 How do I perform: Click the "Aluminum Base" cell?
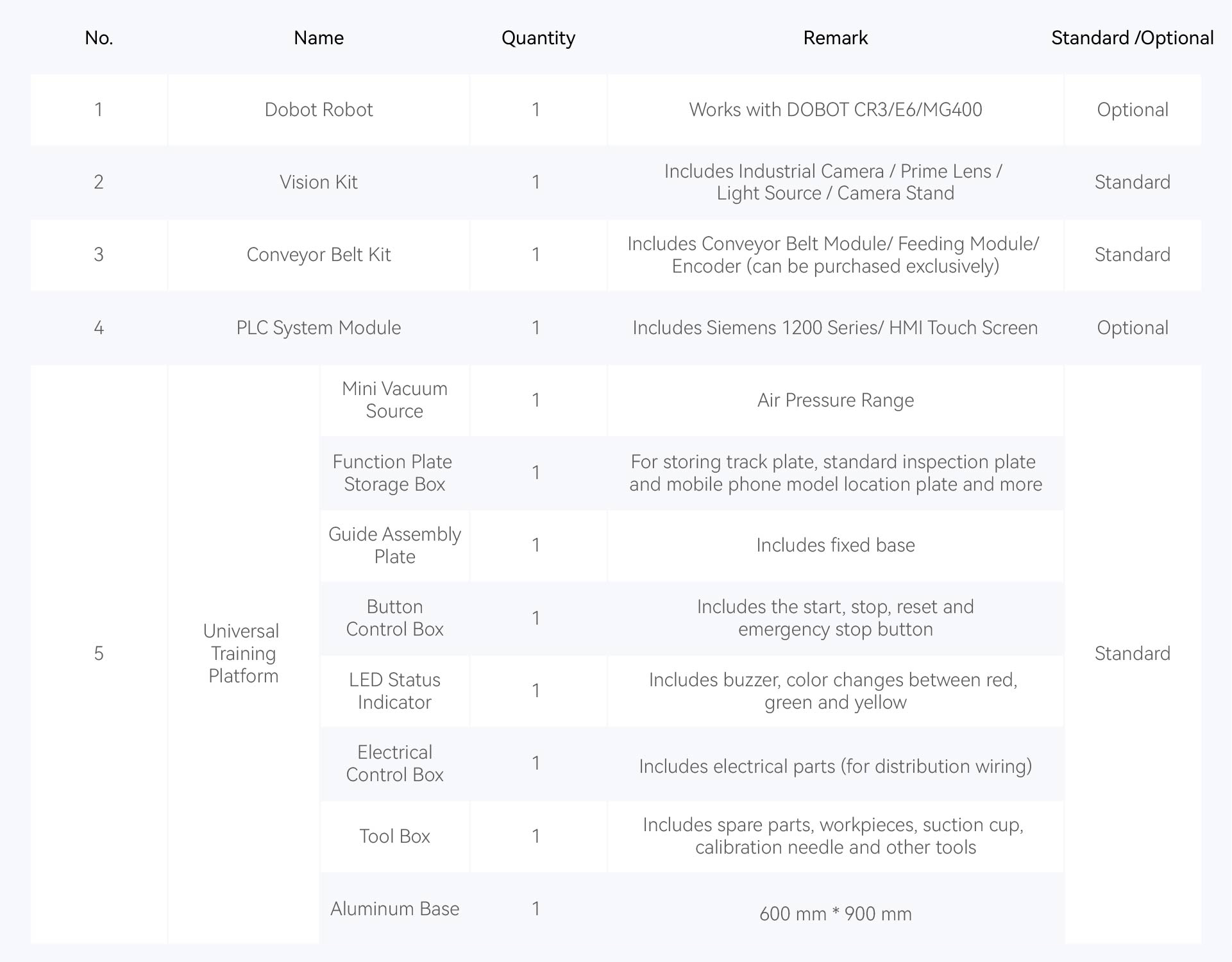coord(394,909)
